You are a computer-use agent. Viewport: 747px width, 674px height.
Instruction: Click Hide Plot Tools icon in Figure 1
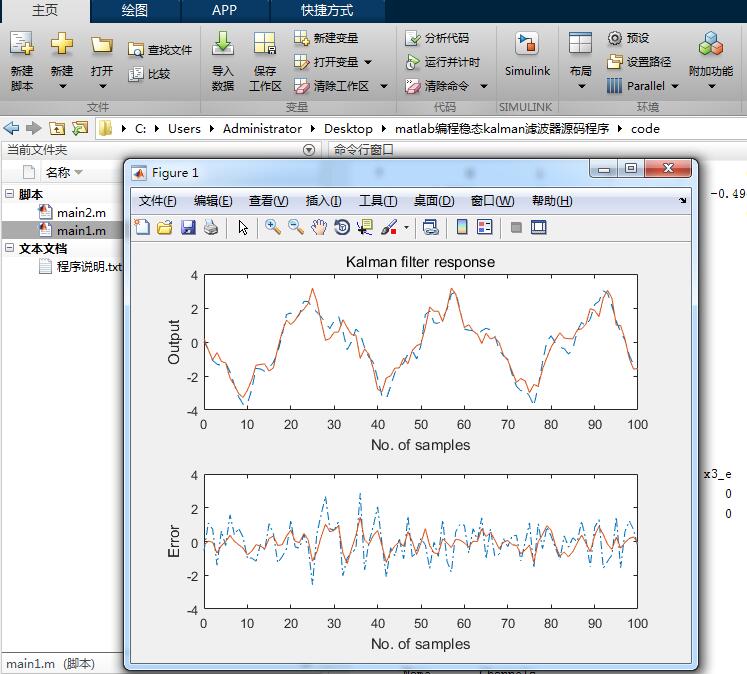pos(516,227)
